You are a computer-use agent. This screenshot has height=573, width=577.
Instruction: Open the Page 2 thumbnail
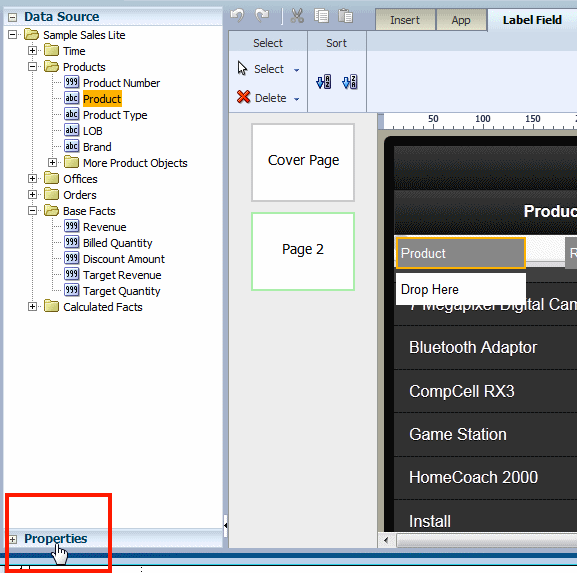[x=303, y=251]
